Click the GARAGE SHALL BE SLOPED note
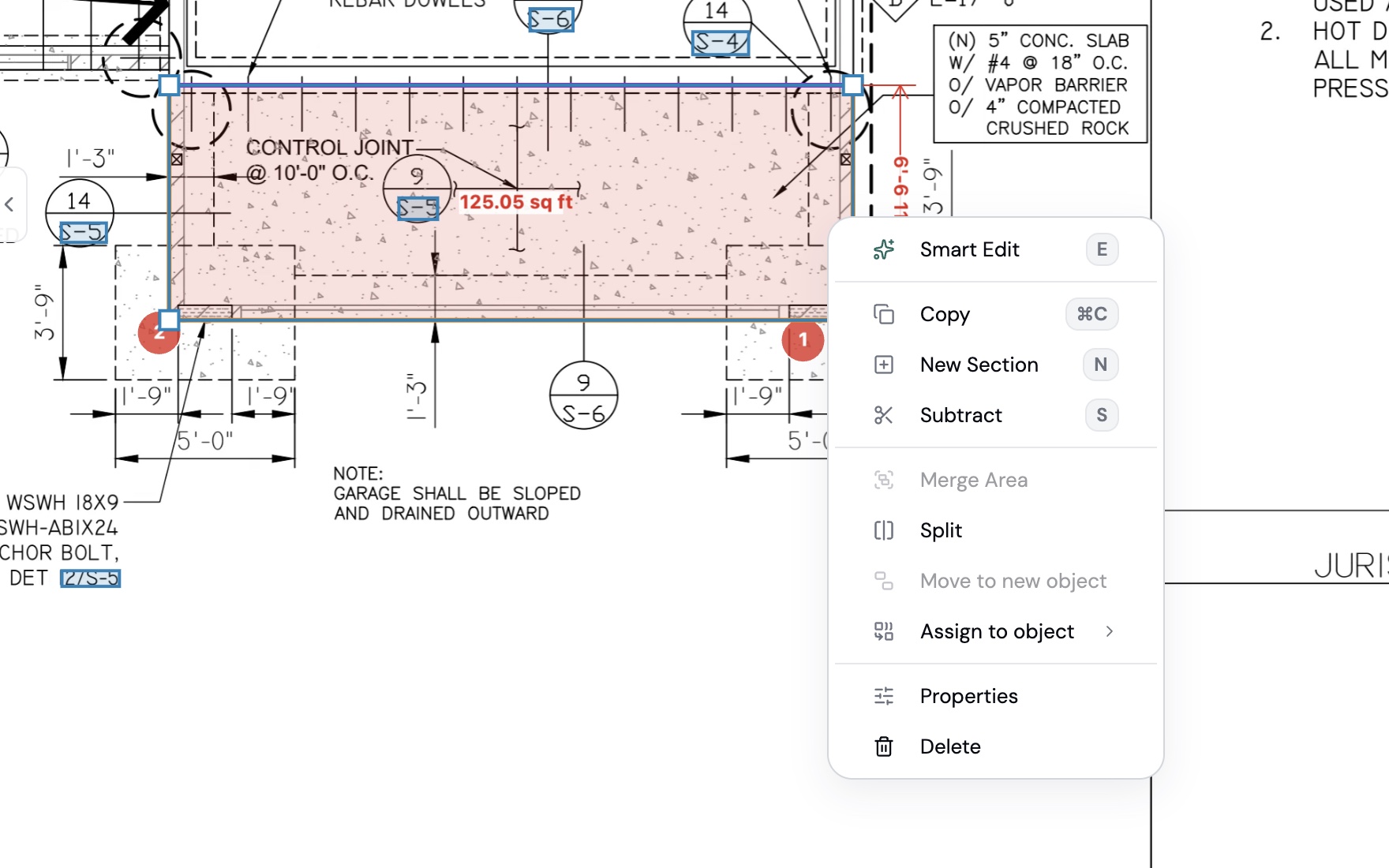Screen dimensions: 1389x868 457,494
